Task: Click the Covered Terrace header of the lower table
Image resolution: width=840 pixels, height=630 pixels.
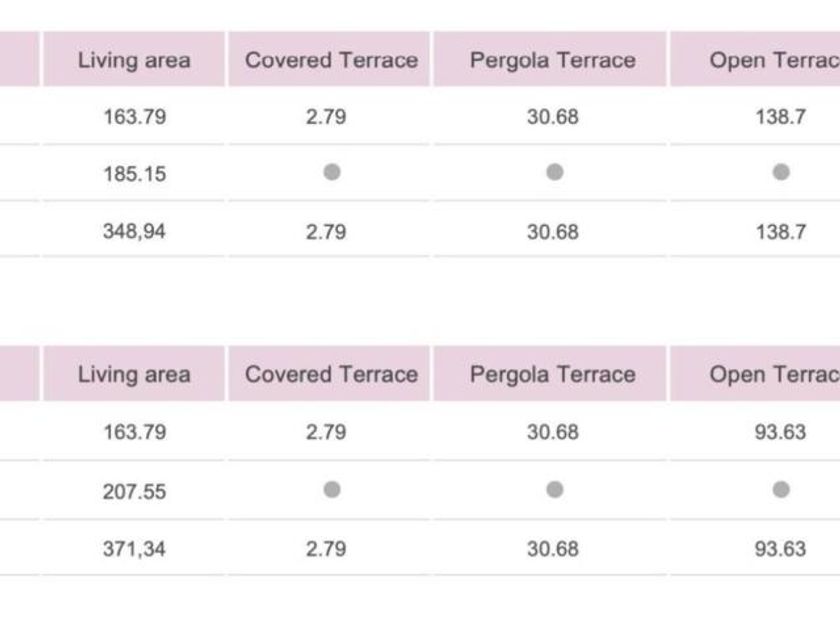Action: click(x=331, y=375)
